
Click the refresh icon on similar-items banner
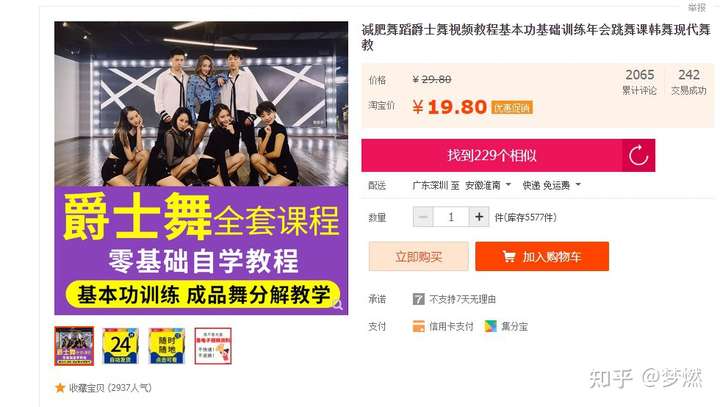(638, 155)
